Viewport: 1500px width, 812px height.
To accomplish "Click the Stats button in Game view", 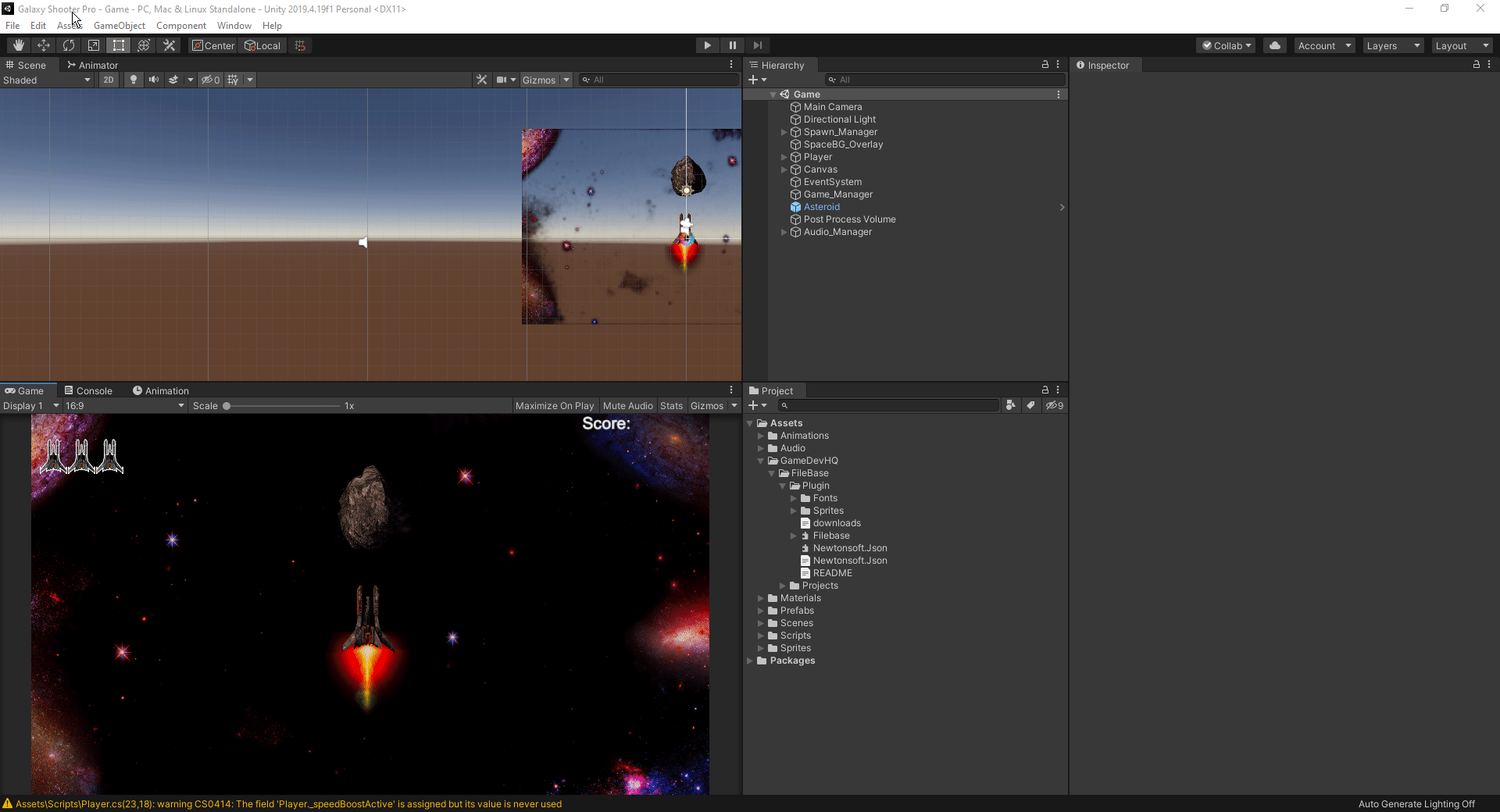I will coord(670,405).
